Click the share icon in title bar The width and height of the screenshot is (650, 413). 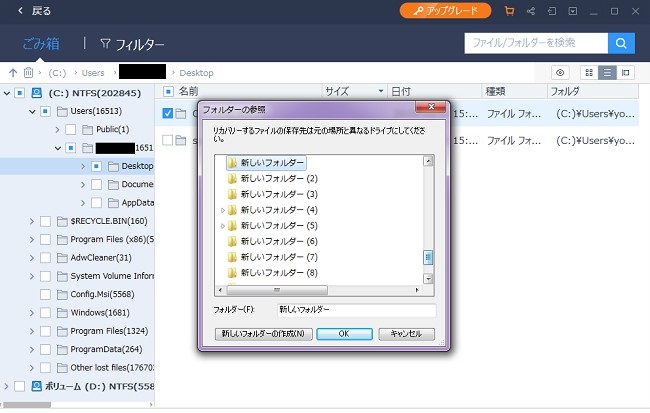(531, 11)
